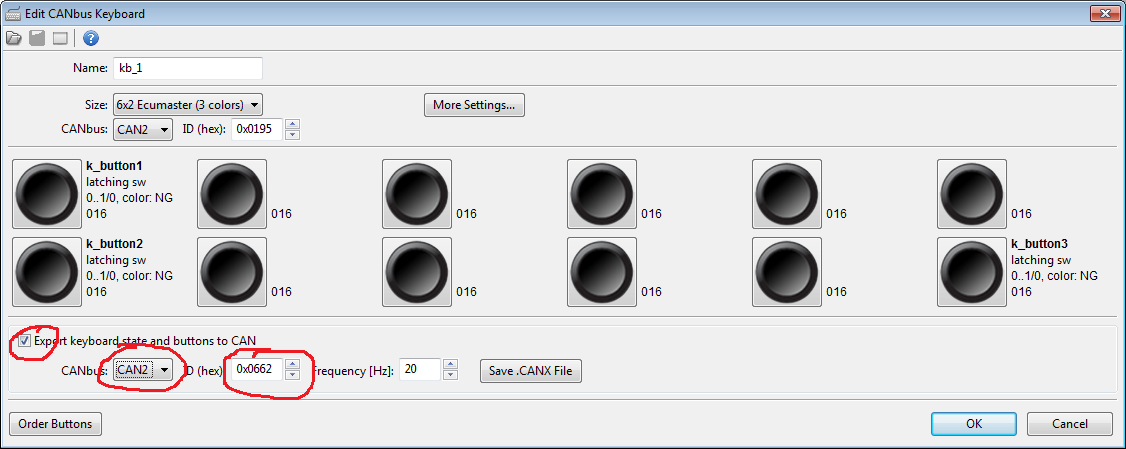Click the Cancel button
Image resolution: width=1126 pixels, height=449 pixels.
[x=1069, y=424]
